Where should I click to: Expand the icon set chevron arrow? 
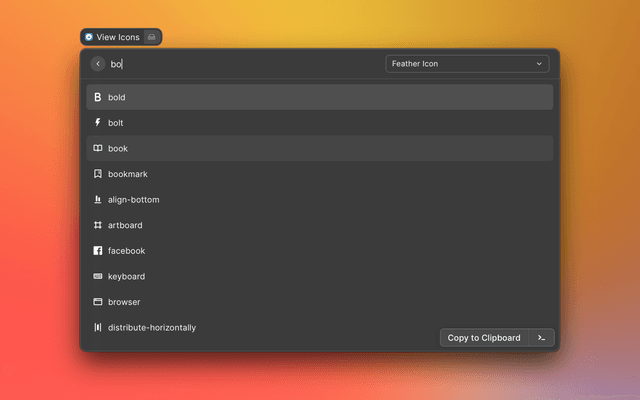[x=539, y=64]
